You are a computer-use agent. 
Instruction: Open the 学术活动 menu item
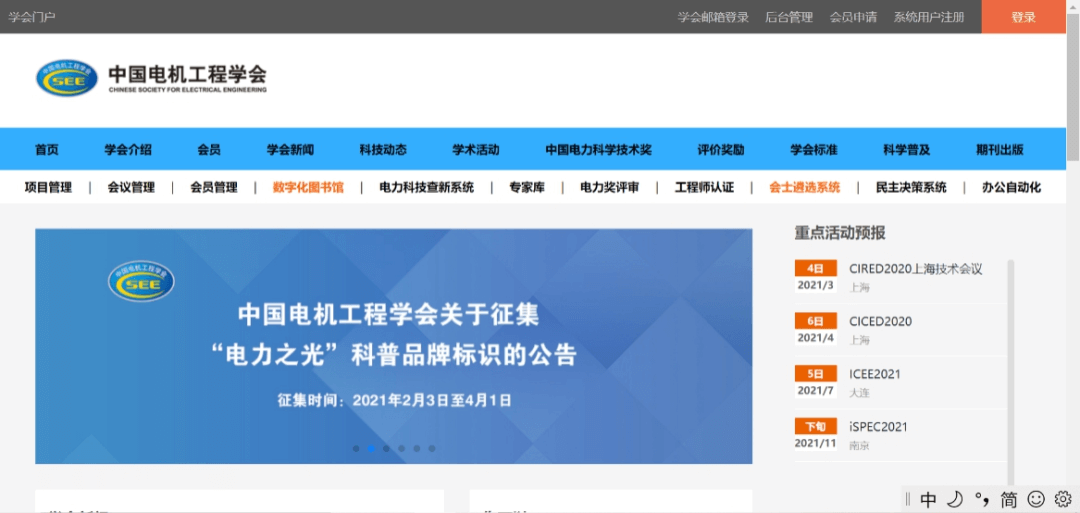pyautogui.click(x=476, y=149)
